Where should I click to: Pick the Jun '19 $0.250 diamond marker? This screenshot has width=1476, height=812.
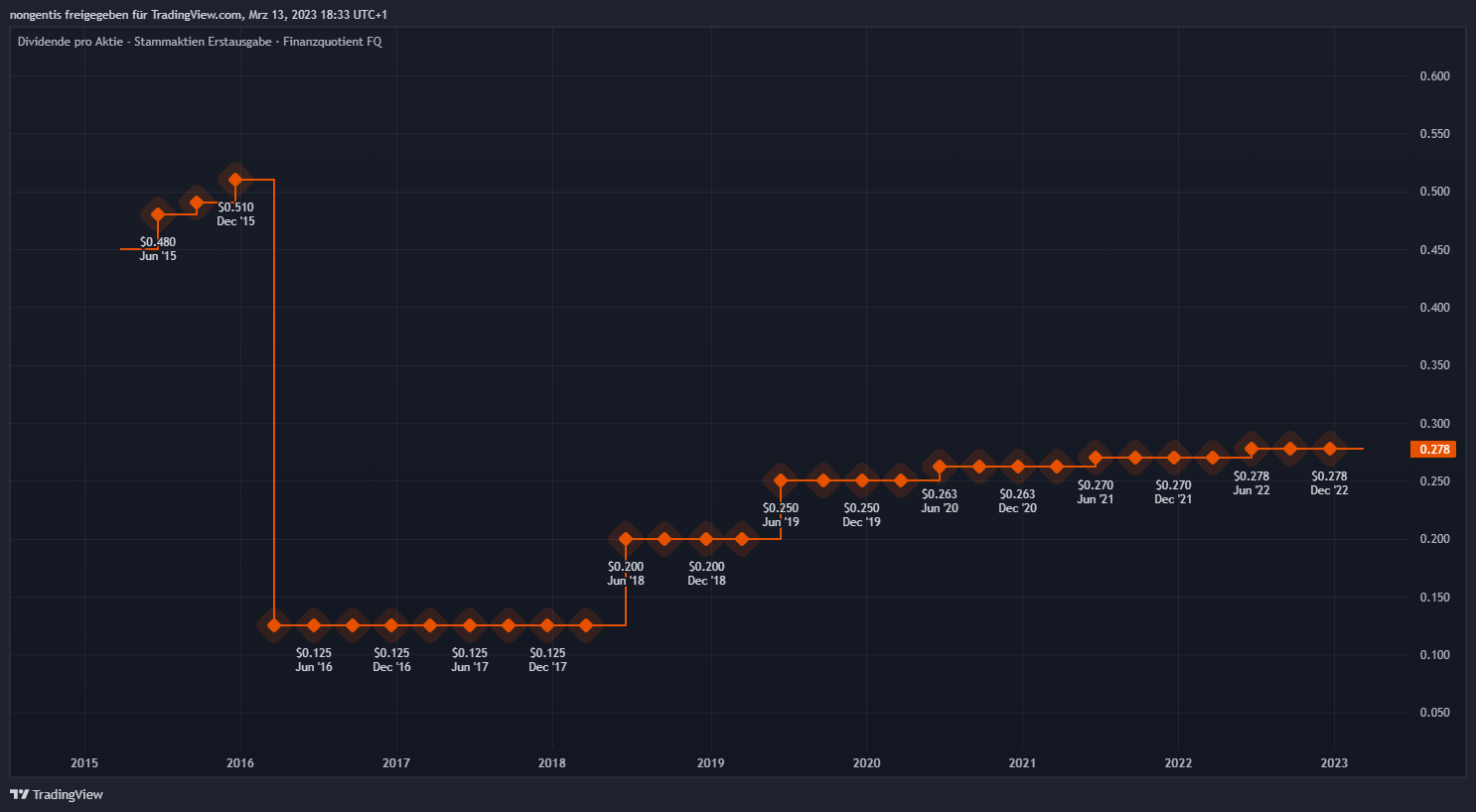point(781,480)
